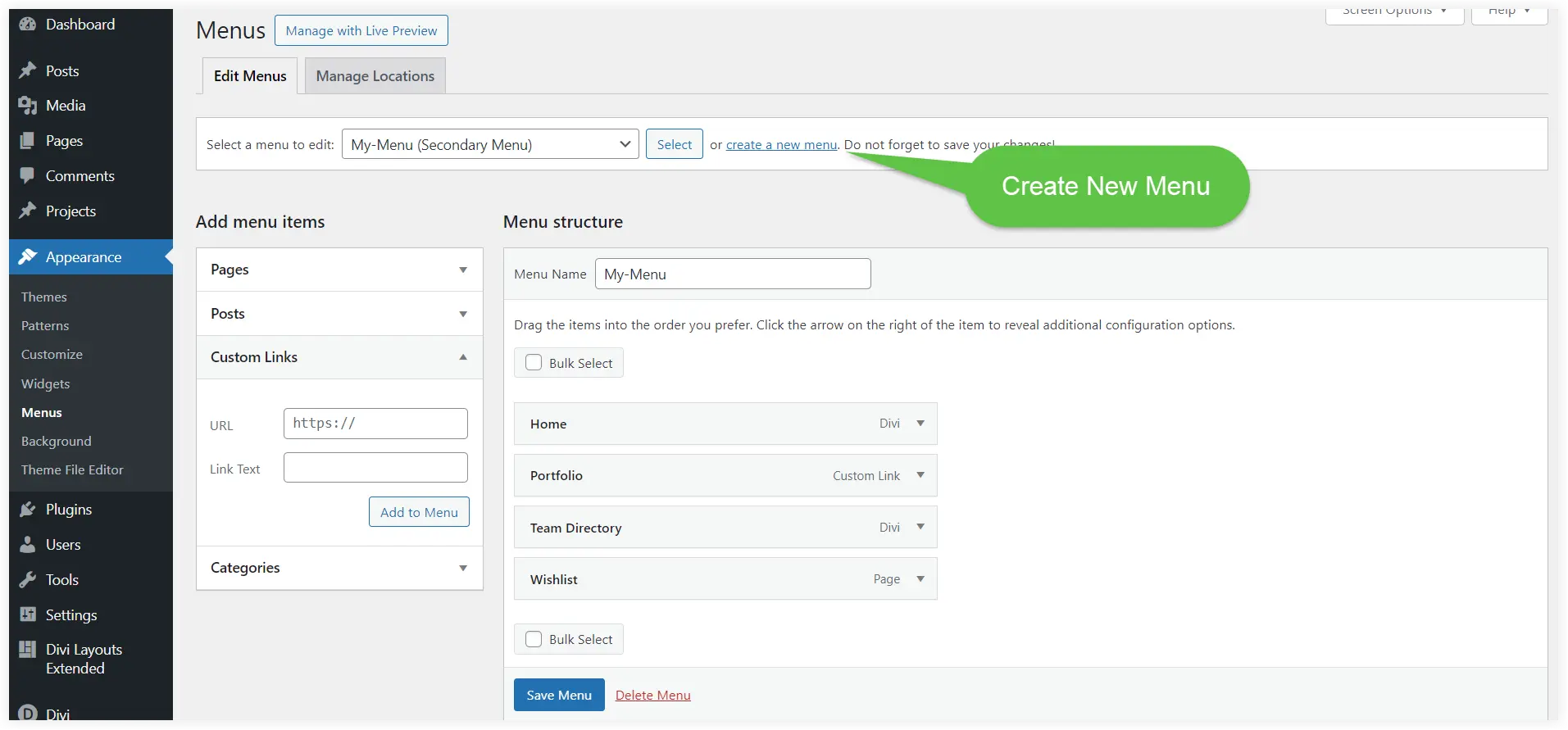The width and height of the screenshot is (1568, 730).
Task: Click the Media library icon
Action: pyautogui.click(x=28, y=106)
